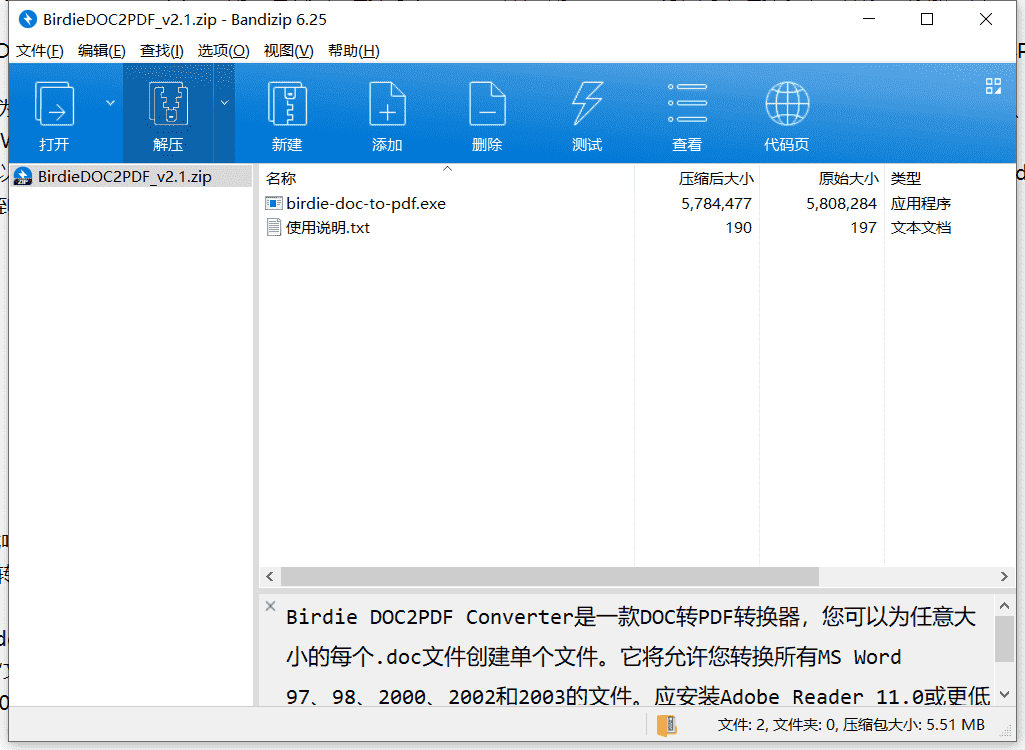
Task: Open the 选项(O) menu
Action: click(224, 50)
